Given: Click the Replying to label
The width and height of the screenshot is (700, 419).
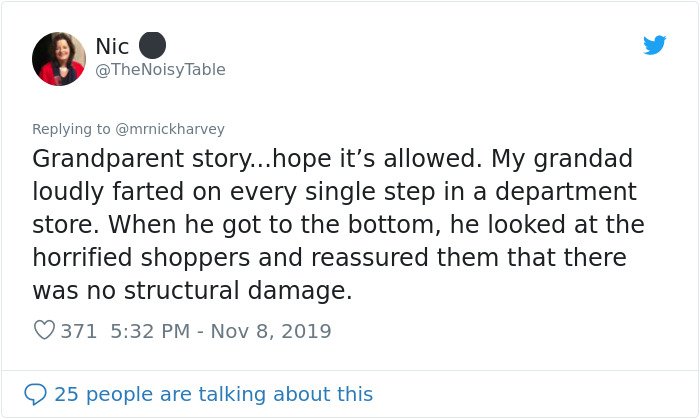Looking at the screenshot, I should 71,129.
